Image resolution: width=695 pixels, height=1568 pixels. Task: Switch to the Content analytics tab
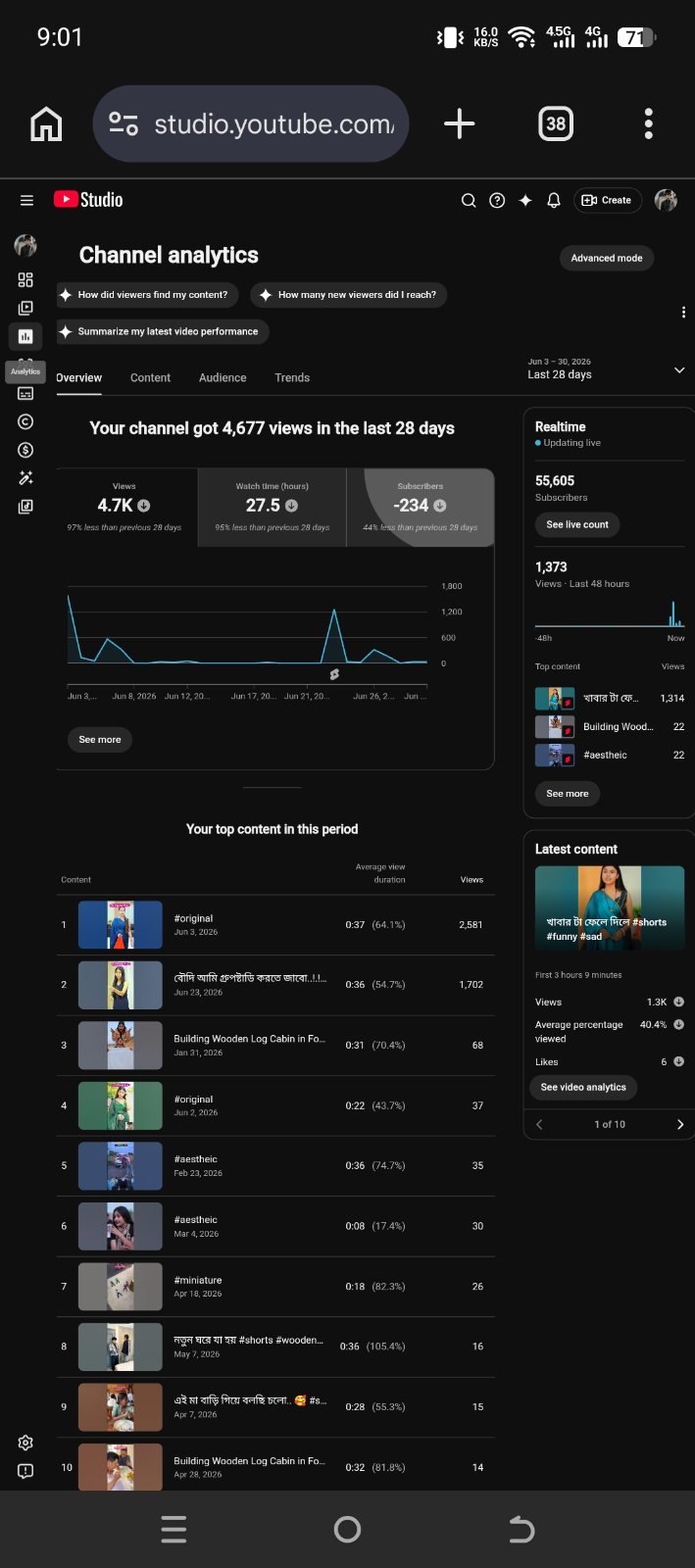[x=150, y=377]
